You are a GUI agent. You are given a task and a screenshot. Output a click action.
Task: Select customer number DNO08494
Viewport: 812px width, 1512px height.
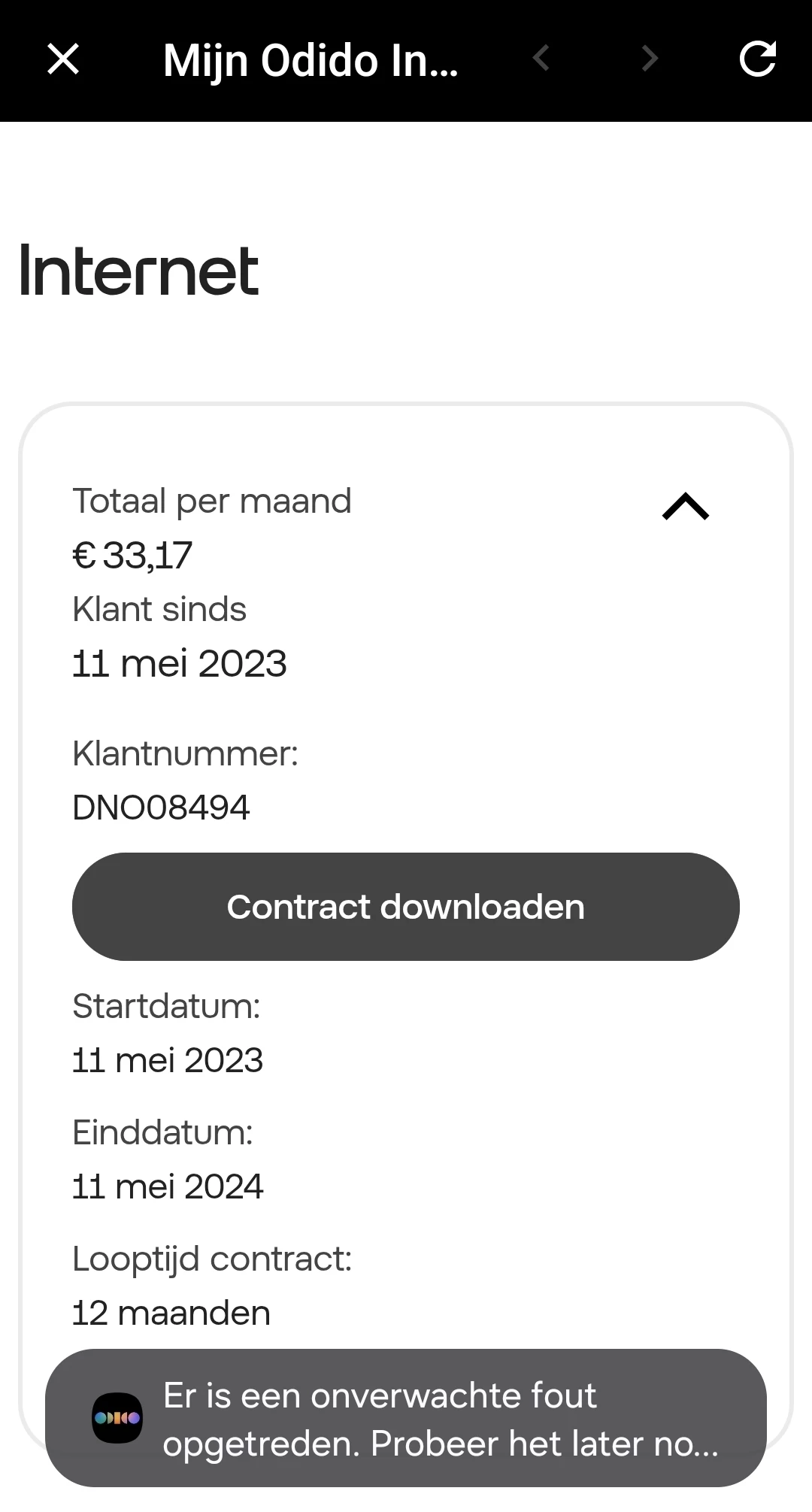(161, 808)
